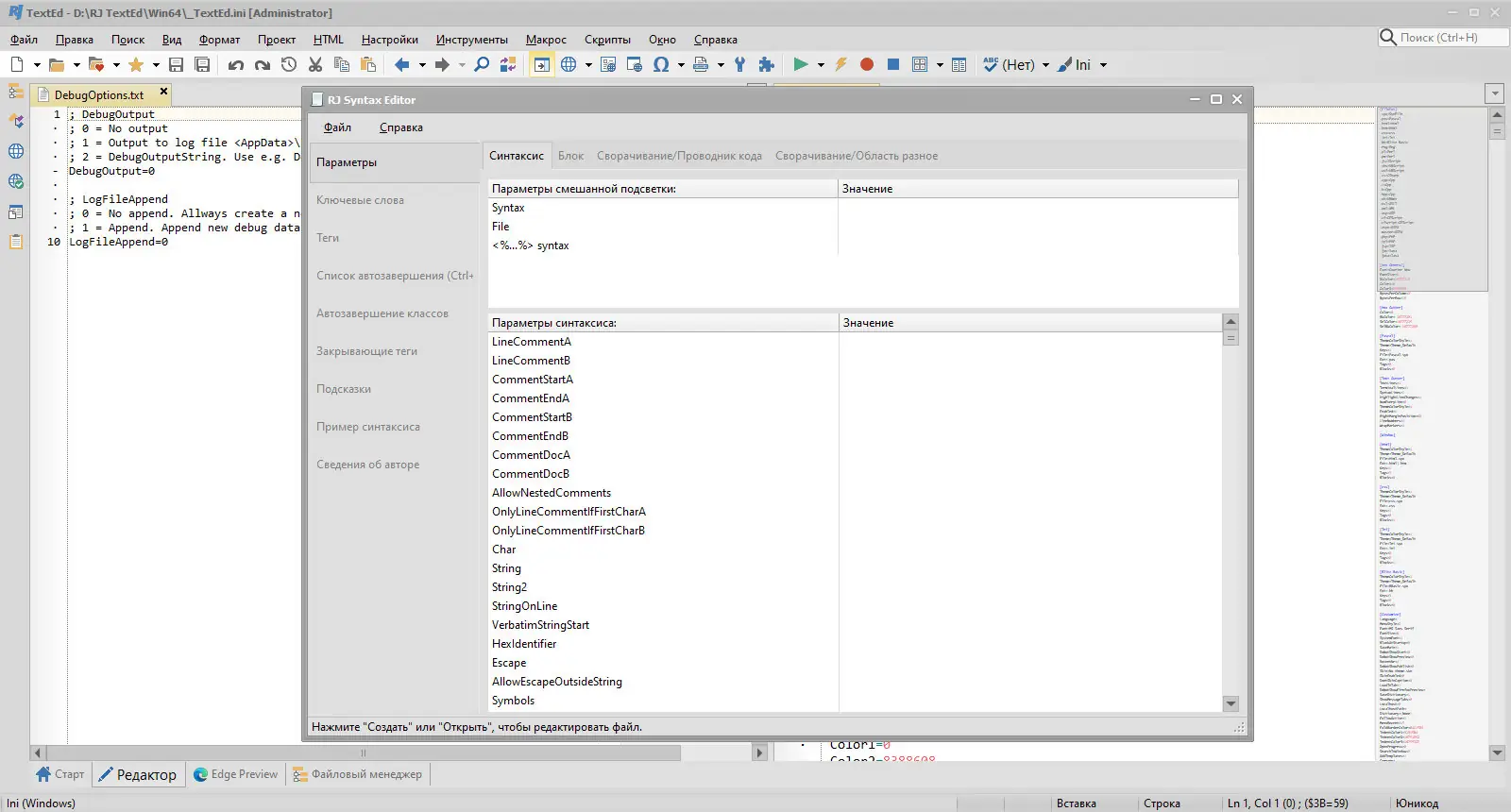Click the history clock icon
The width and height of the screenshot is (1511, 812).
[289, 64]
